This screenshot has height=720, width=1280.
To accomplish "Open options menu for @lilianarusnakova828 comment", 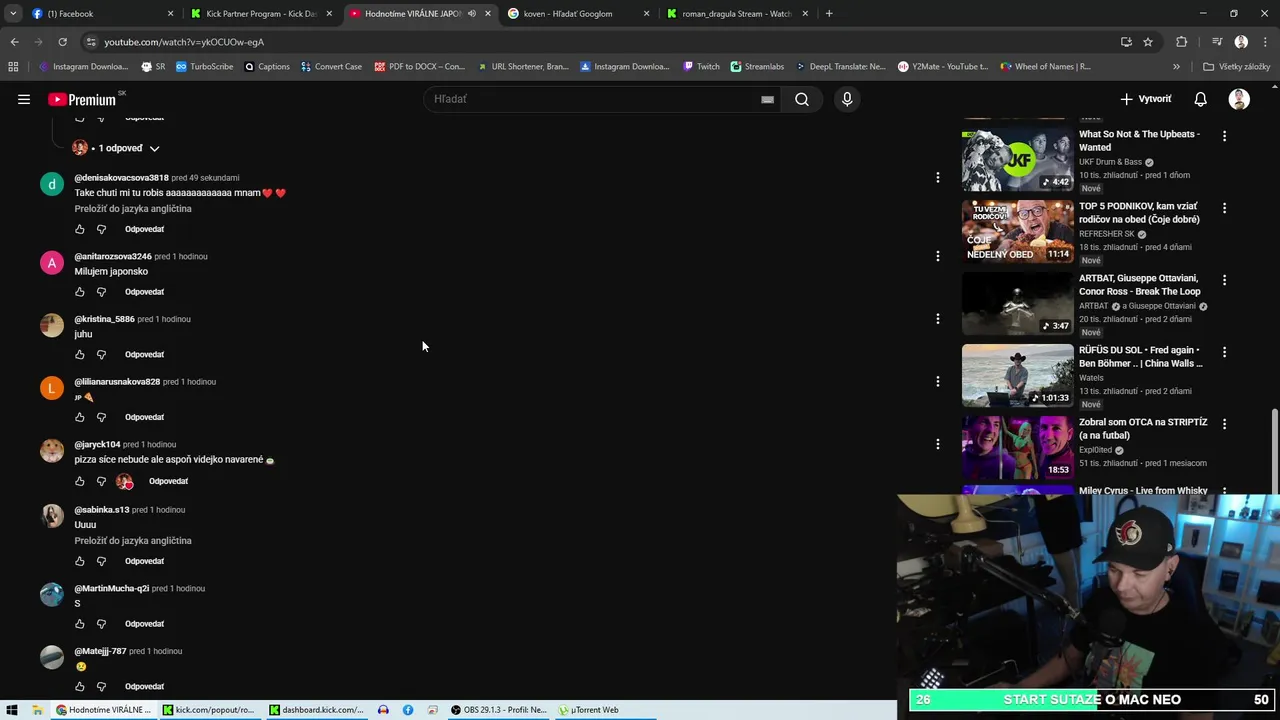I will point(937,381).
